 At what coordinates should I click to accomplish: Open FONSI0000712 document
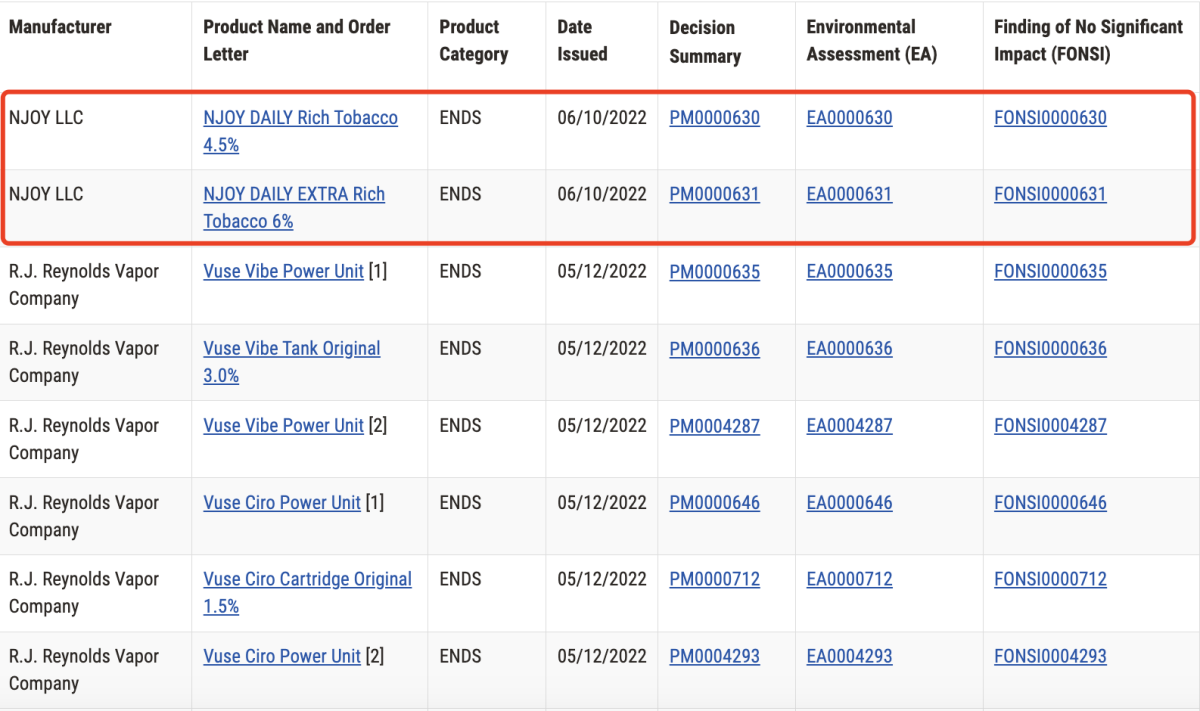click(x=1050, y=580)
